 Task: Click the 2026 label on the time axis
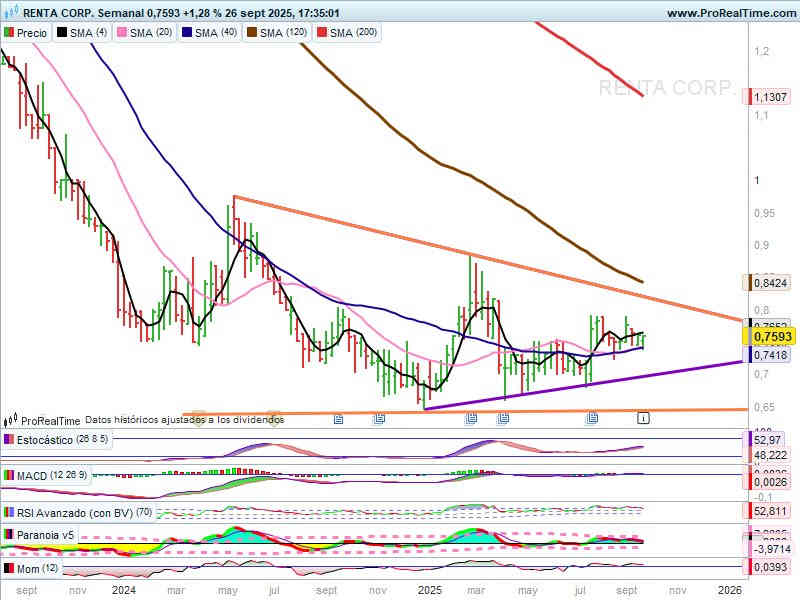click(730, 590)
